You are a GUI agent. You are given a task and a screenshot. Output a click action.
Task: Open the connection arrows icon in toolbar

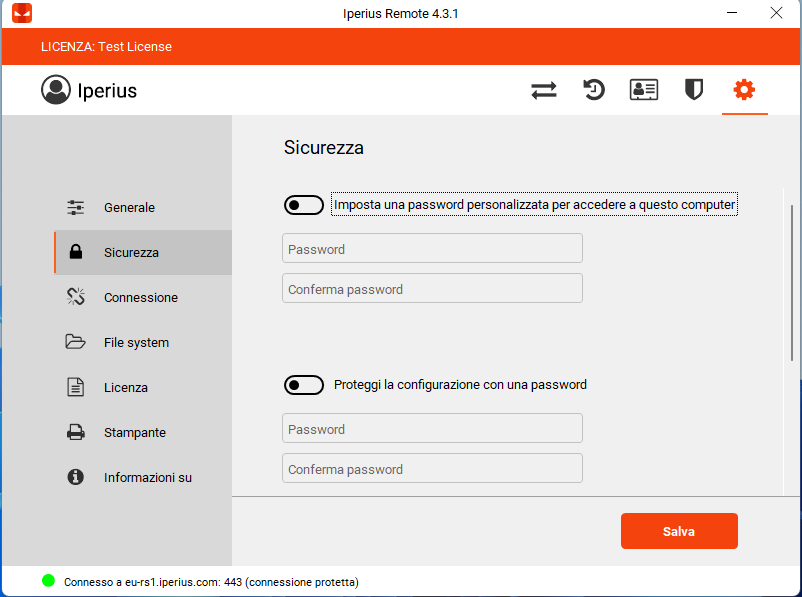pyautogui.click(x=544, y=90)
